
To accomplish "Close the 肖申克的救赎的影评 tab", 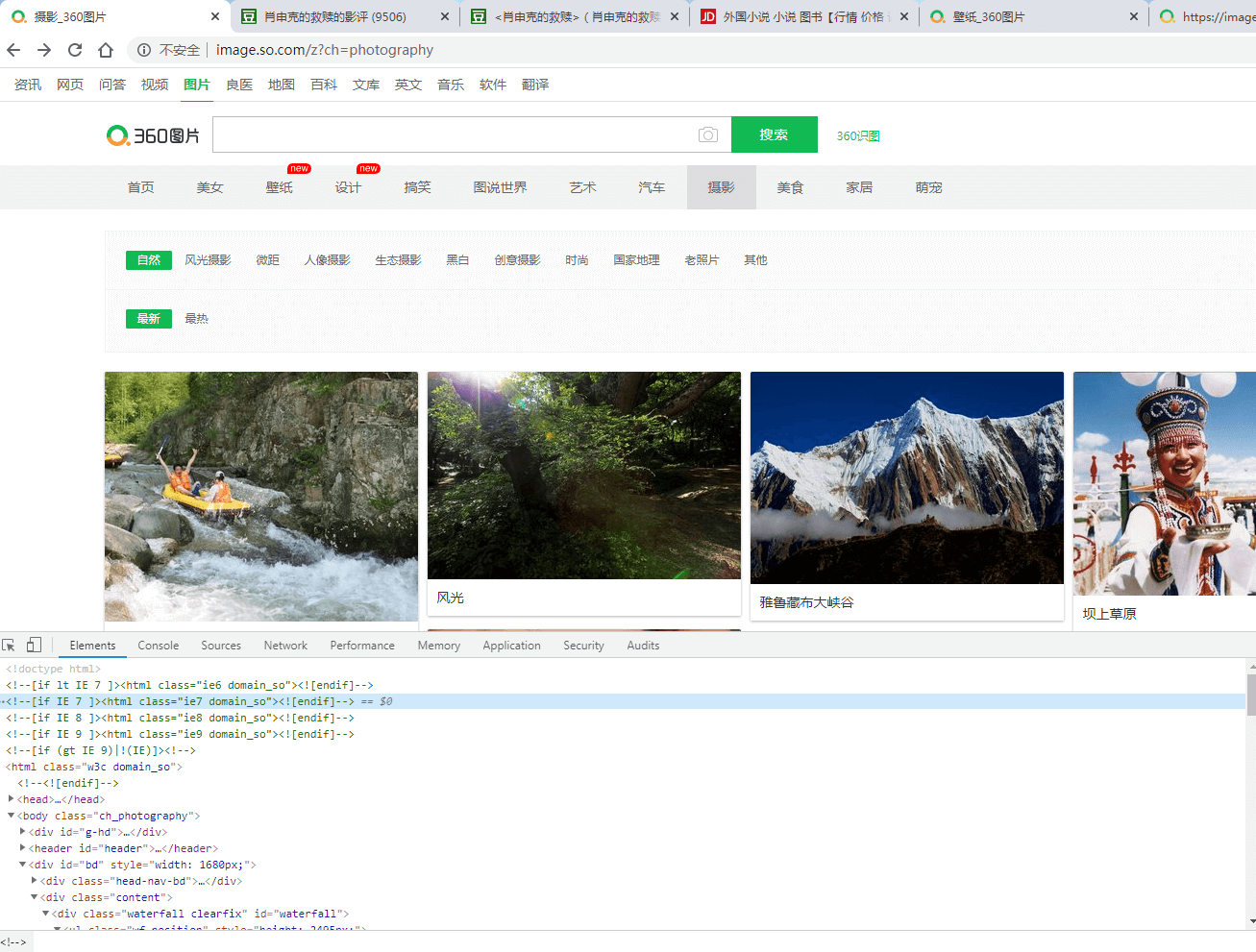I will click(x=444, y=16).
